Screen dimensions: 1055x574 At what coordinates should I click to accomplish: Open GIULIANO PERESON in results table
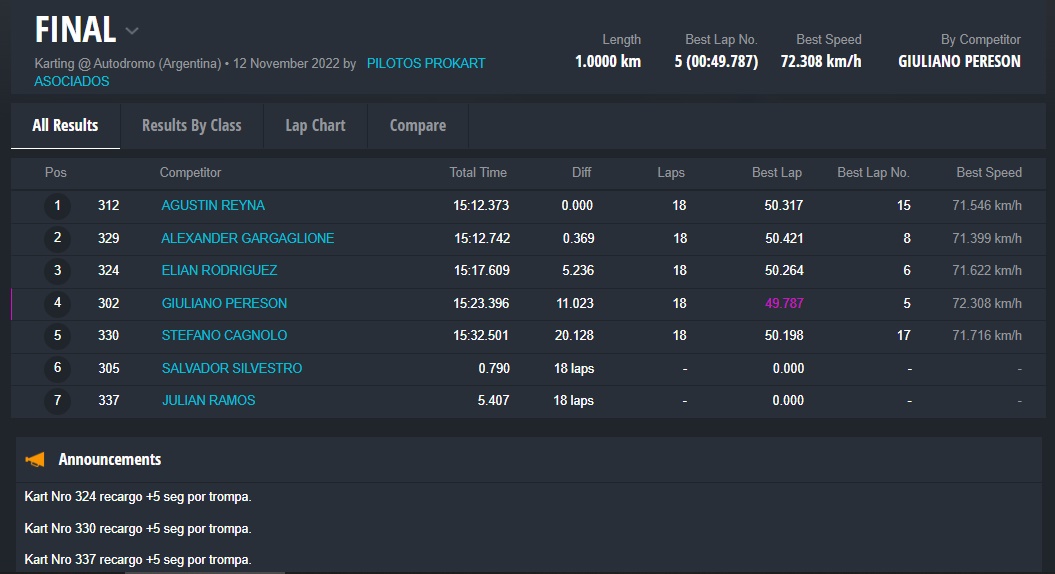tap(224, 303)
